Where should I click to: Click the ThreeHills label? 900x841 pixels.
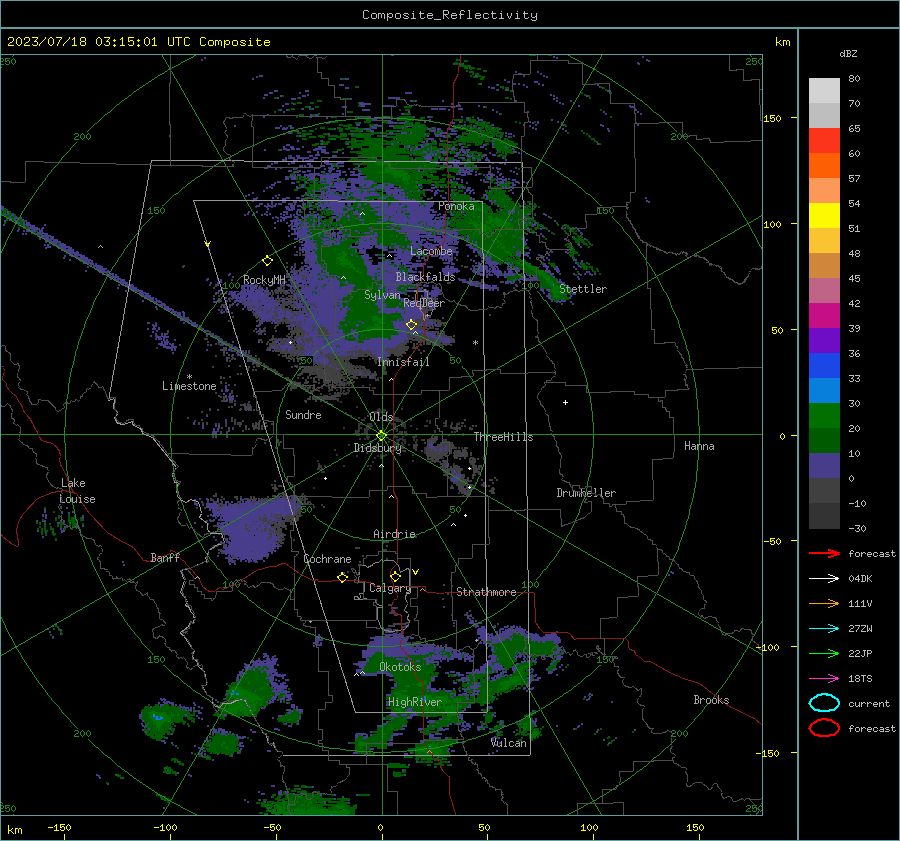point(503,437)
